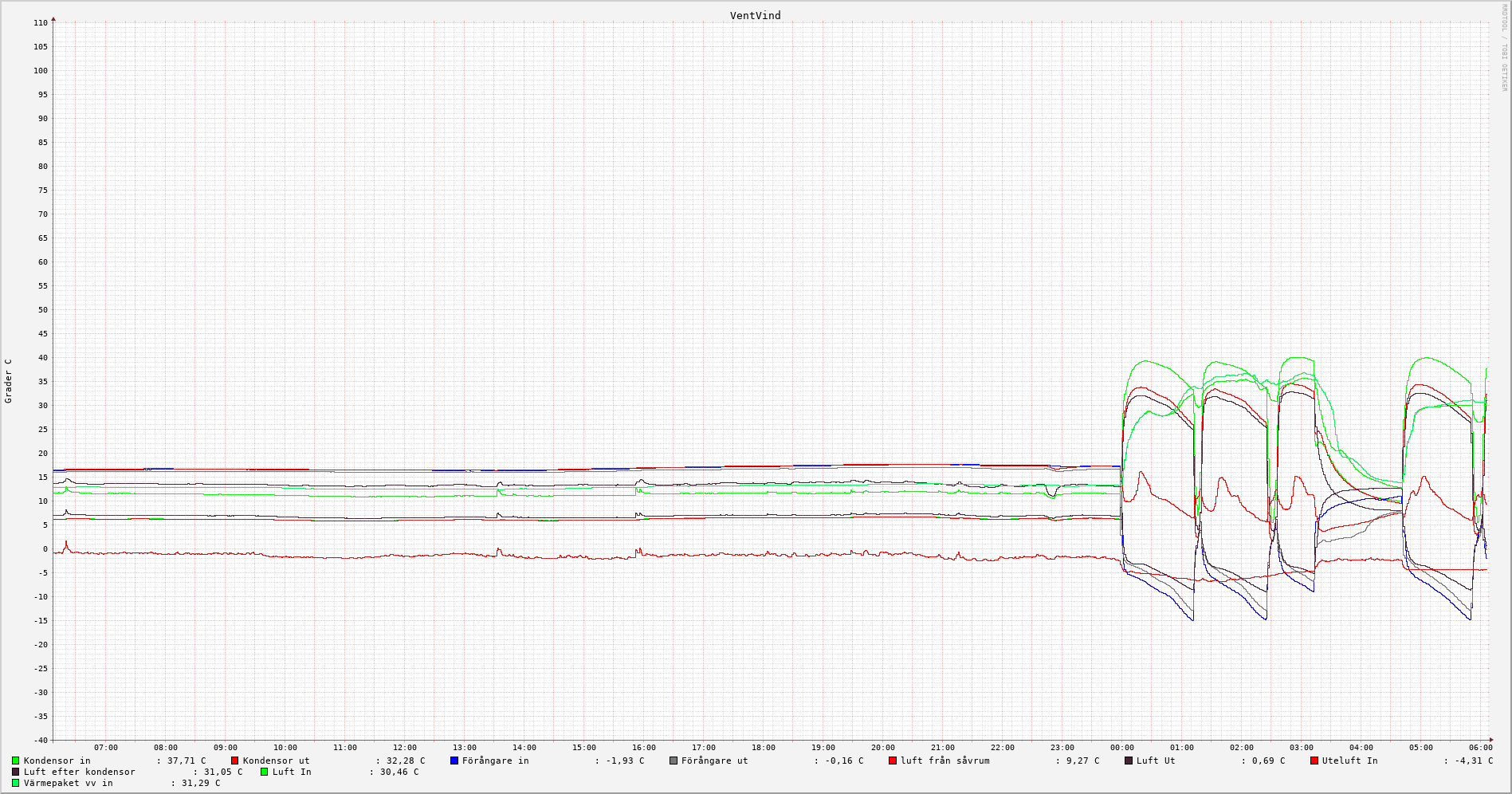
Task: Click the luft från såvrum legend swatch
Action: [893, 761]
